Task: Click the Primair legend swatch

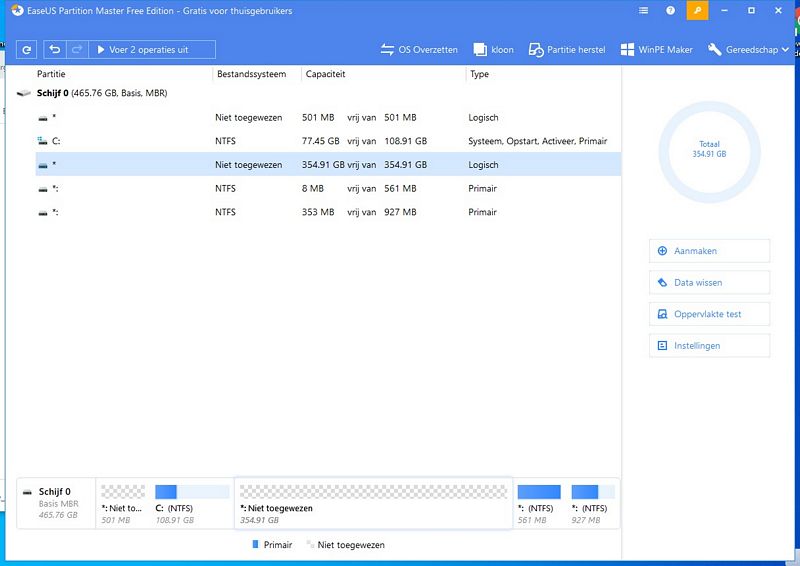Action: [x=256, y=545]
